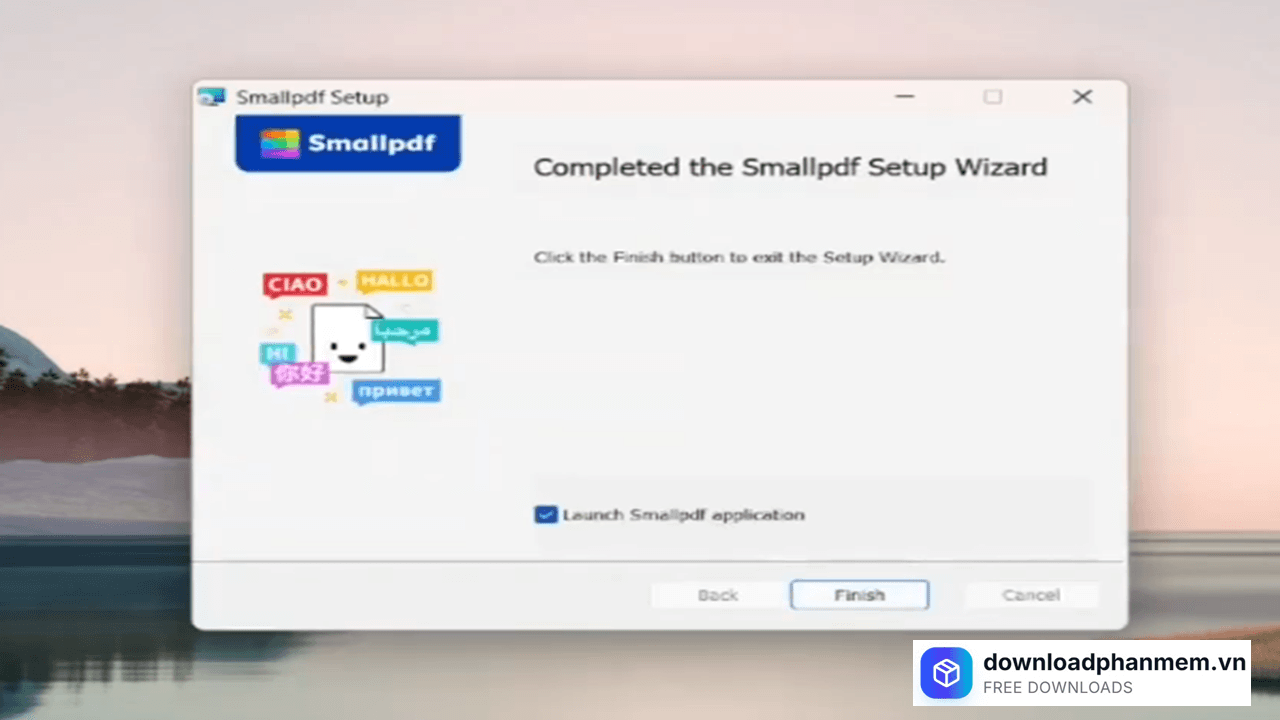1280x720 pixels.
Task: Click the teal Arabic greeting bubble
Action: pos(405,330)
